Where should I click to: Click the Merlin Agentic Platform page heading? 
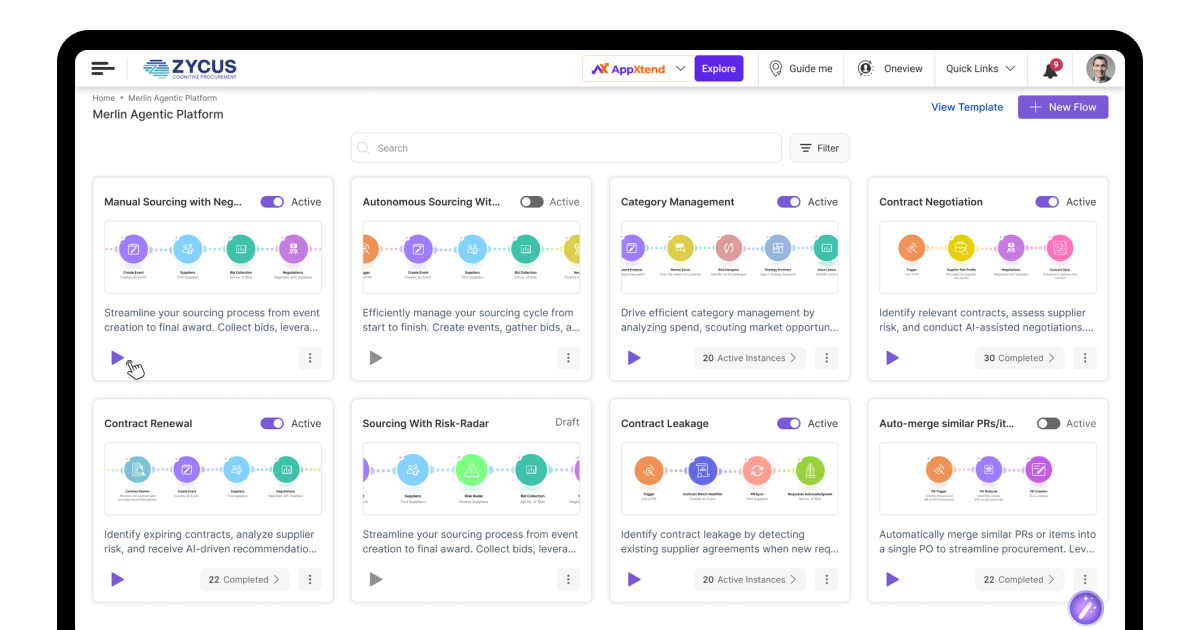(x=158, y=114)
